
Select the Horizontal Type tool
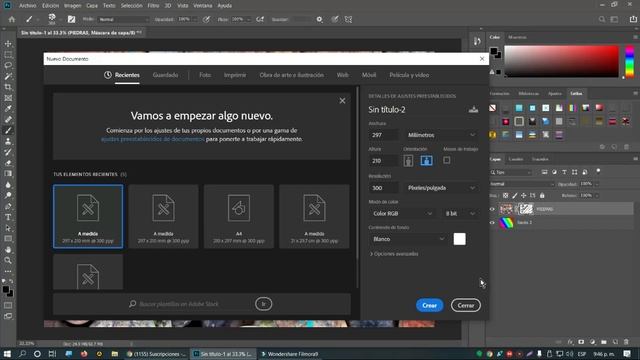coord(8,217)
